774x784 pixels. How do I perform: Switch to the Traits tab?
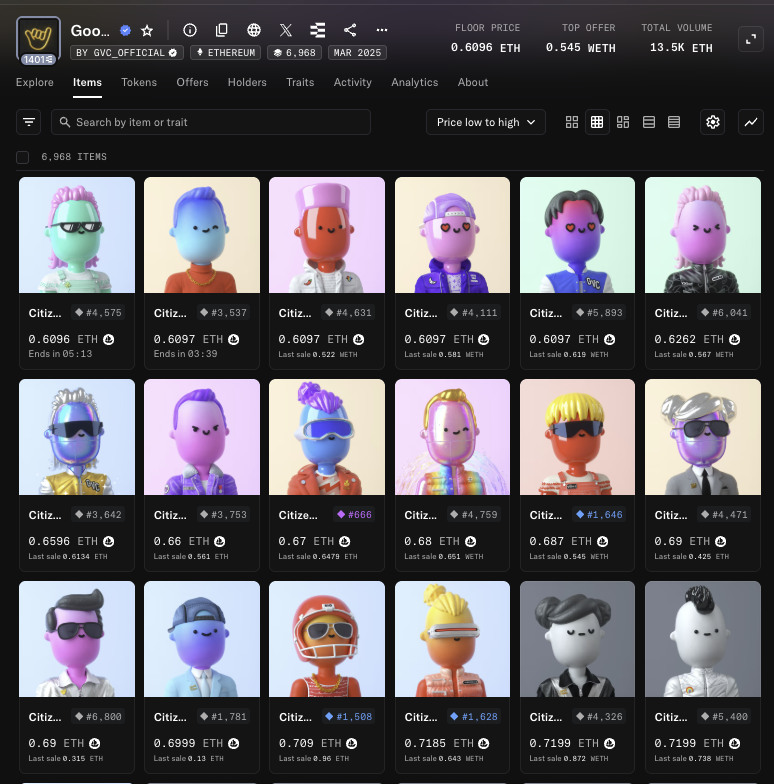[x=300, y=82]
